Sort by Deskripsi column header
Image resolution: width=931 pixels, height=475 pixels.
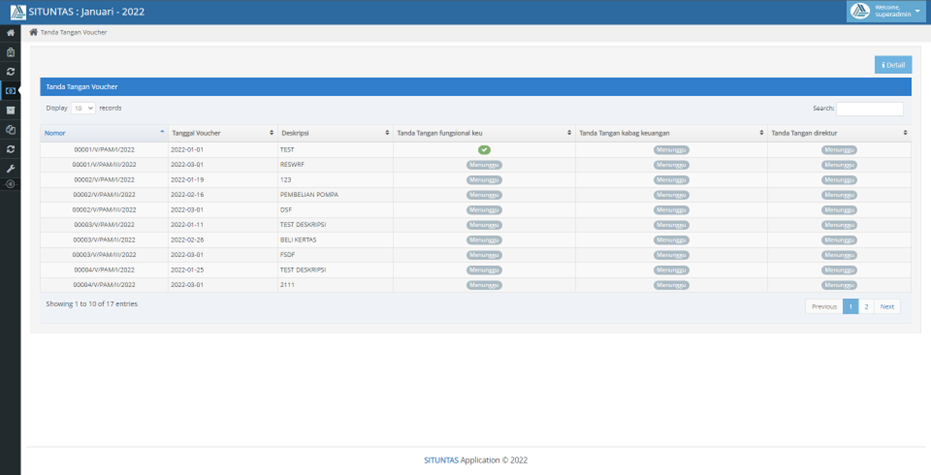(x=335, y=133)
